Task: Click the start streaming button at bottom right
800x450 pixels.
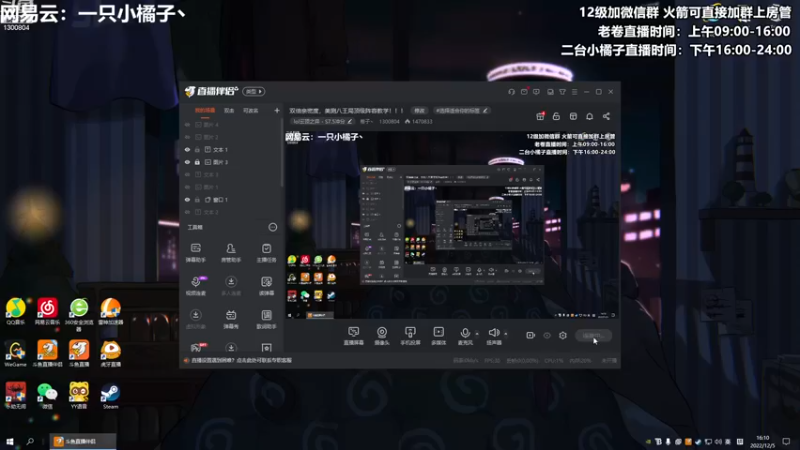Action: click(593, 335)
